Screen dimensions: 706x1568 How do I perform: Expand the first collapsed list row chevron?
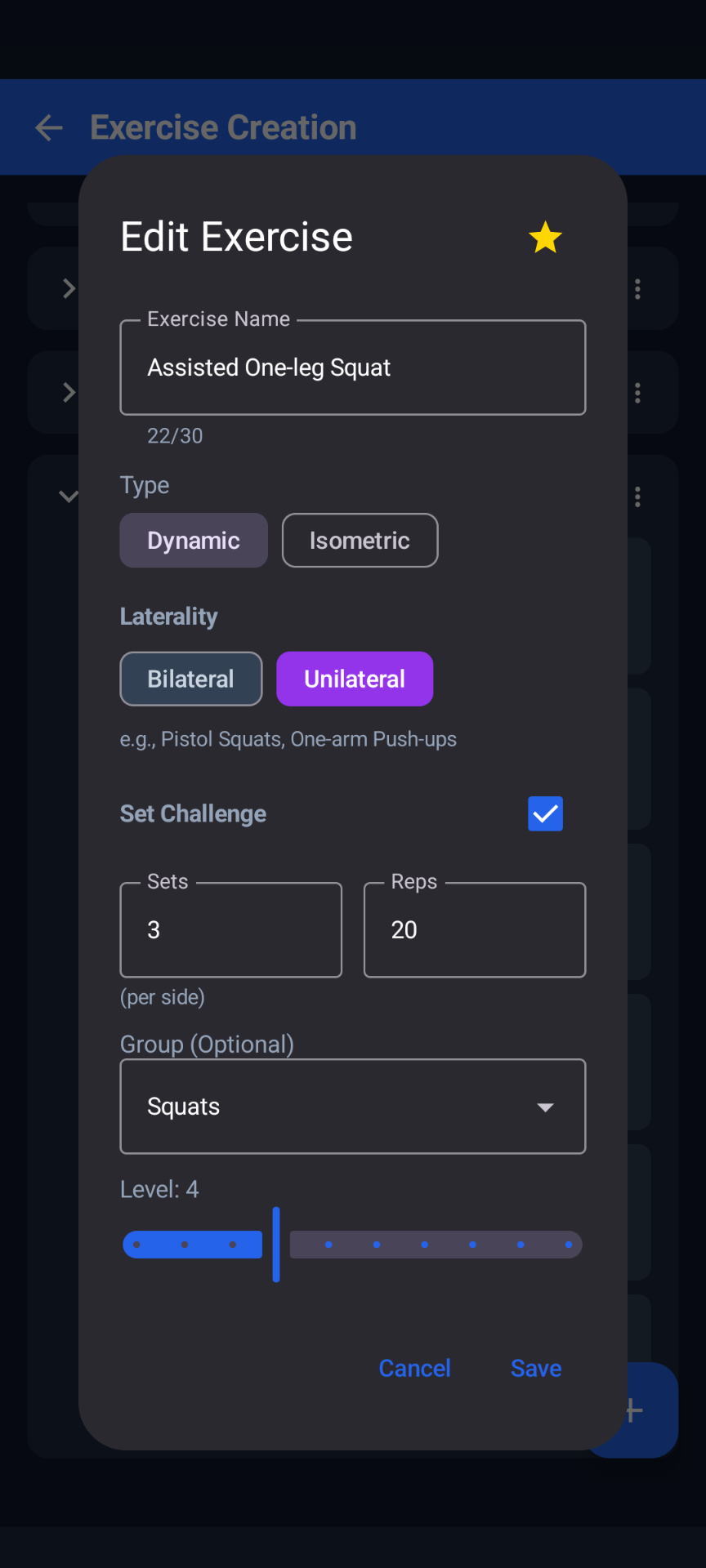tap(69, 289)
